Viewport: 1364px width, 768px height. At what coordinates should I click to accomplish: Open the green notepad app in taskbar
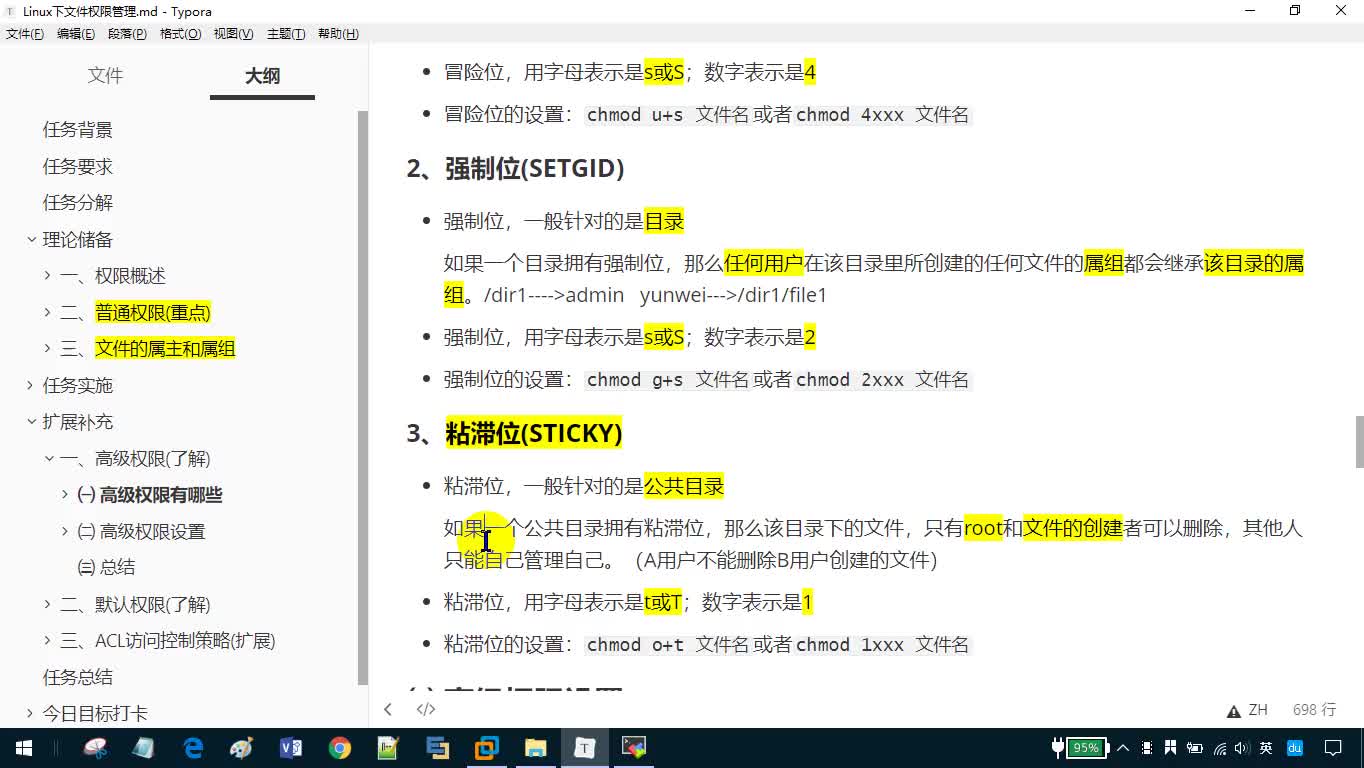pos(389,747)
